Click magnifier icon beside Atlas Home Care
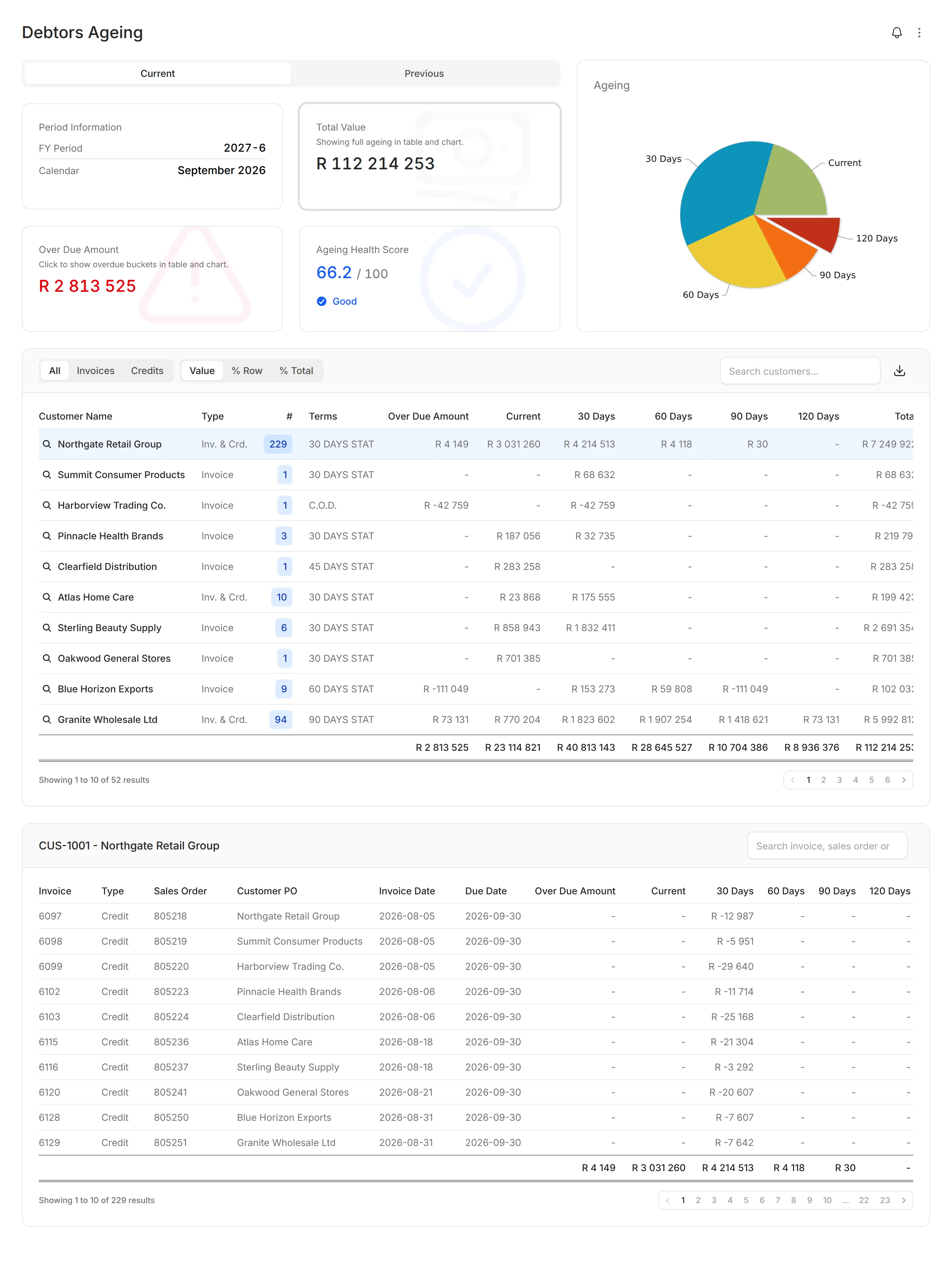The image size is (952, 1265). (x=47, y=597)
